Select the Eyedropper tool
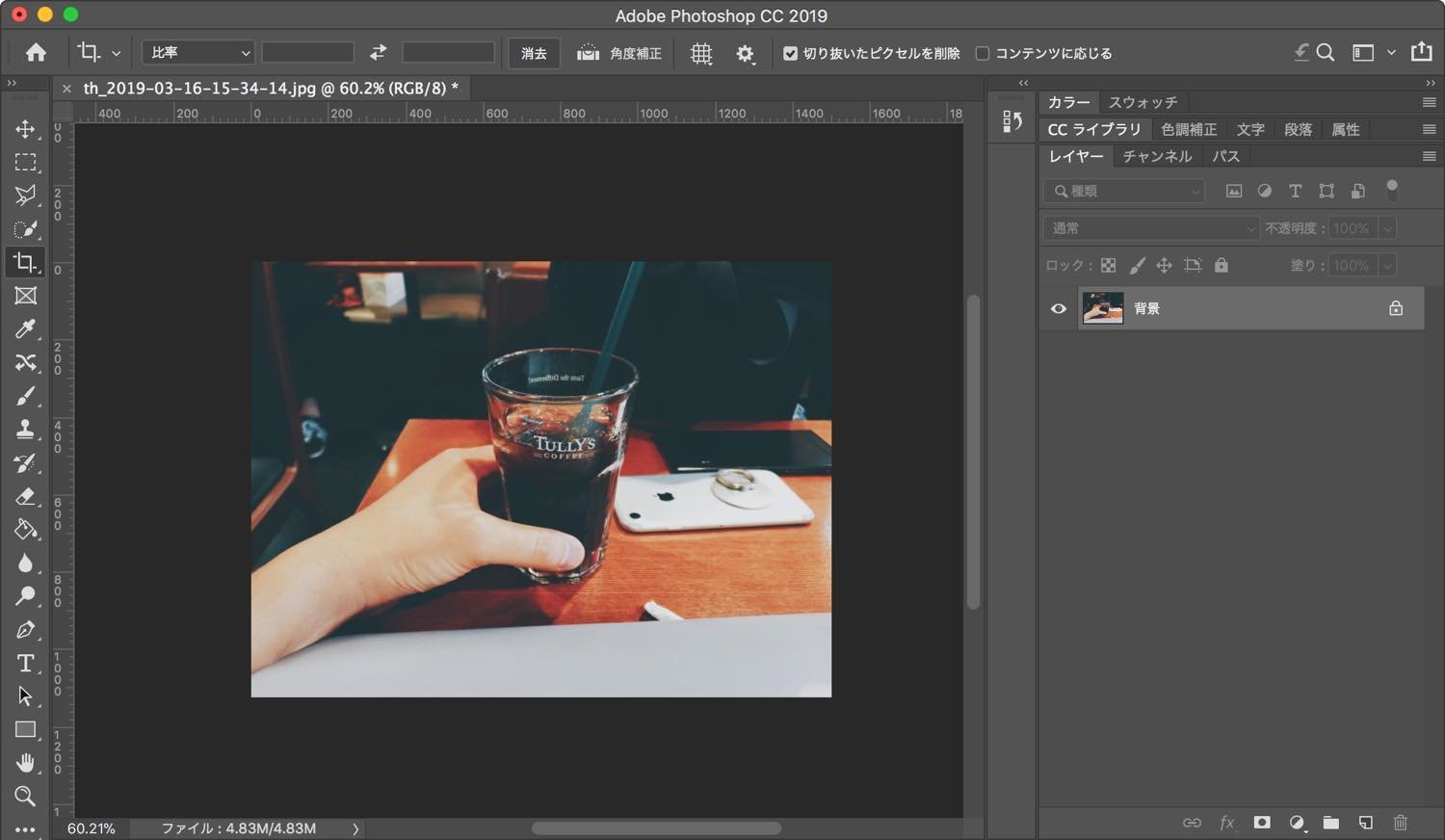This screenshot has width=1445, height=840. coord(25,329)
